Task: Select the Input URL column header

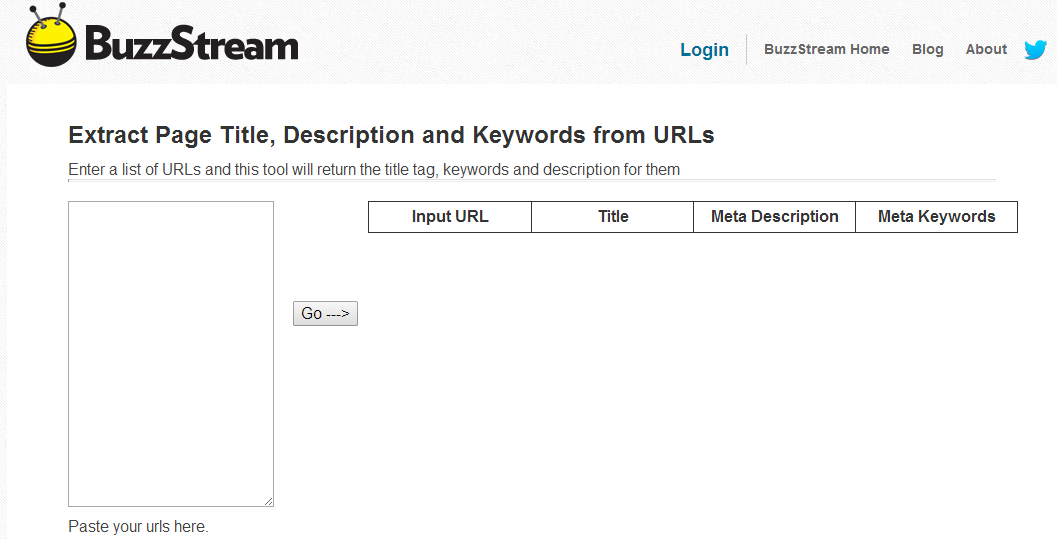Action: click(x=450, y=217)
